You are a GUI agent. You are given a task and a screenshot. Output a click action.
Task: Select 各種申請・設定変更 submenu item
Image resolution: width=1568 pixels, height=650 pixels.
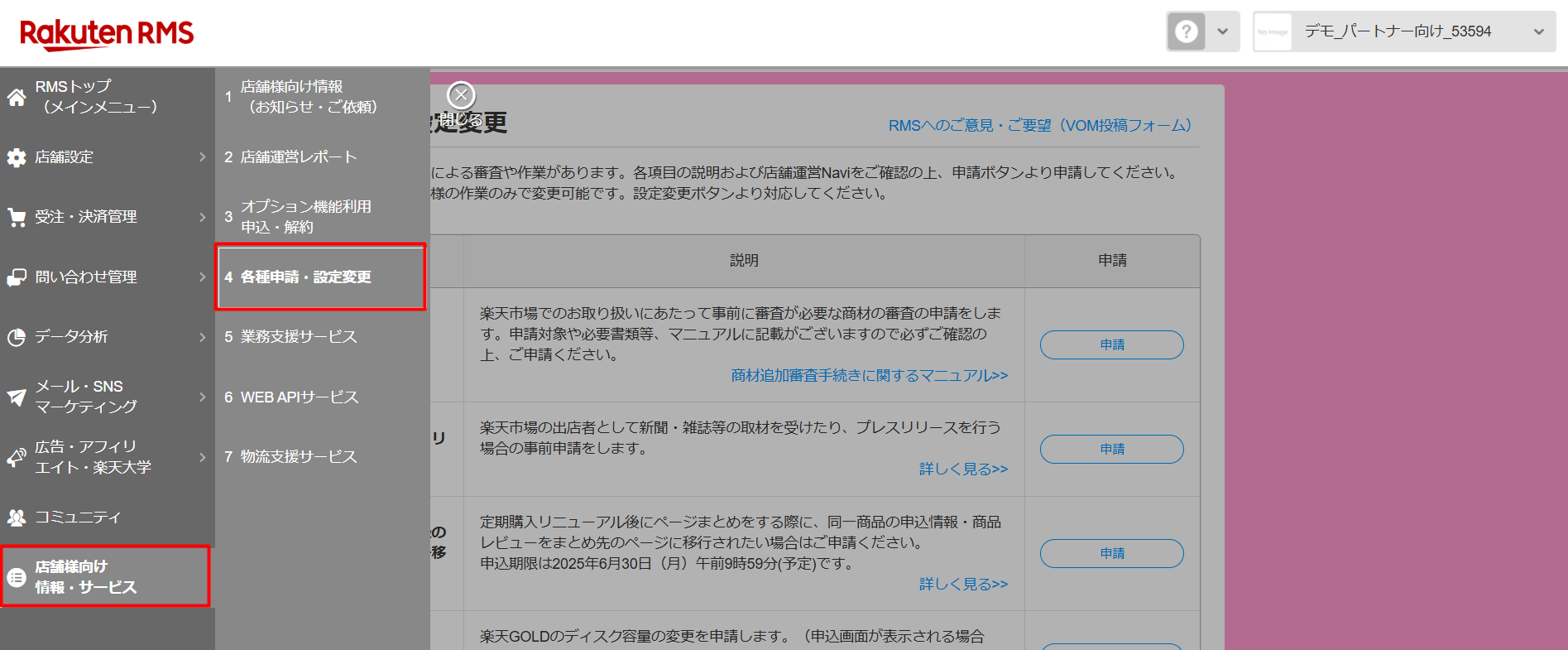click(321, 277)
